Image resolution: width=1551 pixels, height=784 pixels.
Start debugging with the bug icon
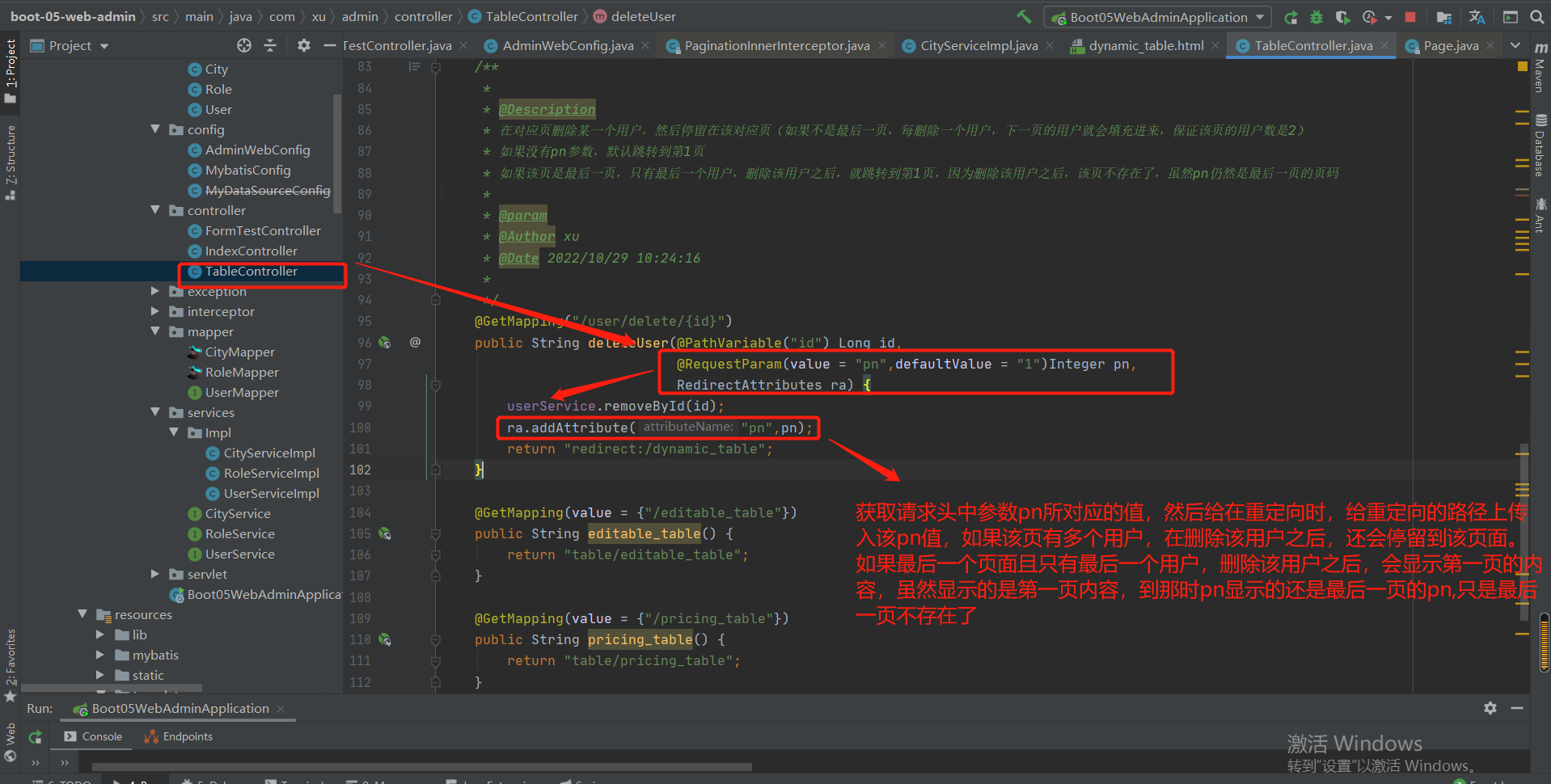(x=1316, y=17)
